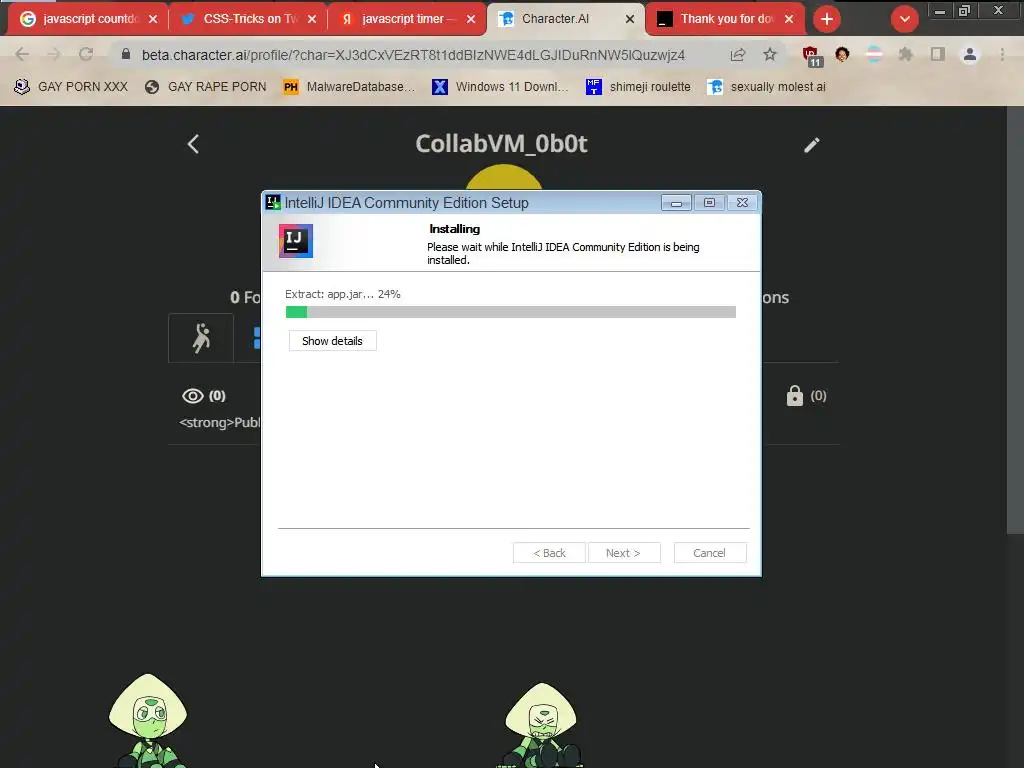Edit the CollabVM_0b0t profile with pencil icon
The image size is (1024, 768).
812,144
